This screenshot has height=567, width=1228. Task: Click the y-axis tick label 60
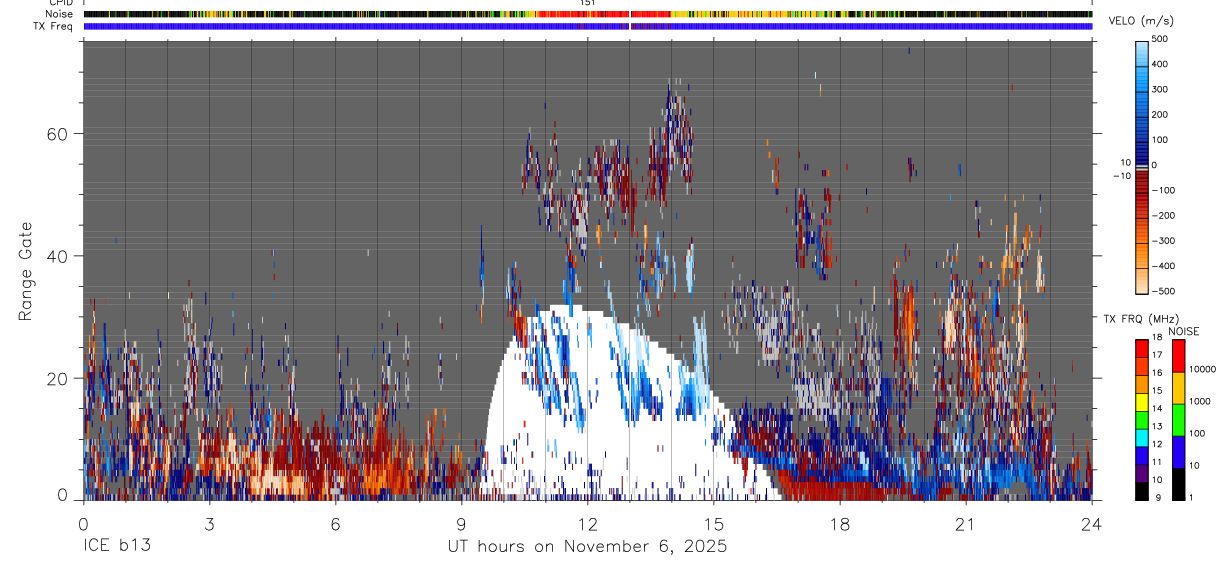pyautogui.click(x=56, y=133)
